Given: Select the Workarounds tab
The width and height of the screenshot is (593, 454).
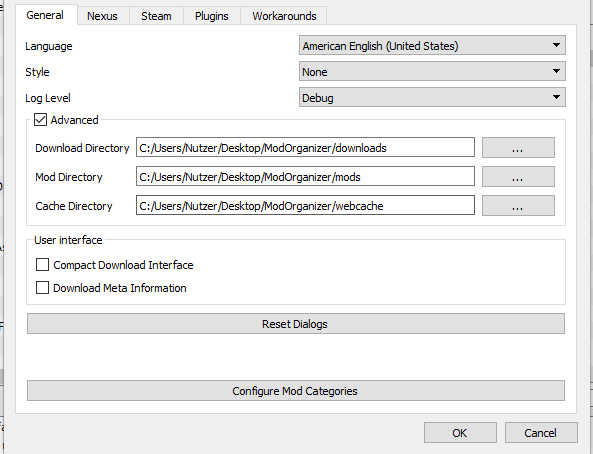Looking at the screenshot, I should (284, 16).
